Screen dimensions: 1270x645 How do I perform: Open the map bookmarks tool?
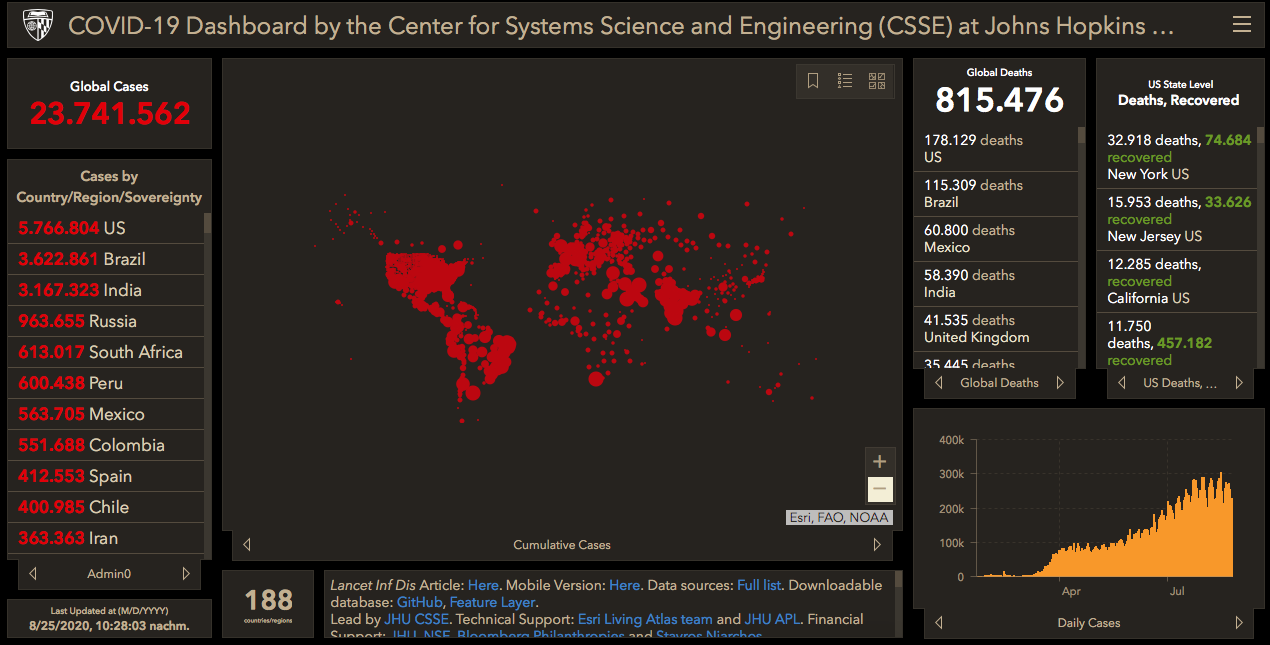click(813, 81)
